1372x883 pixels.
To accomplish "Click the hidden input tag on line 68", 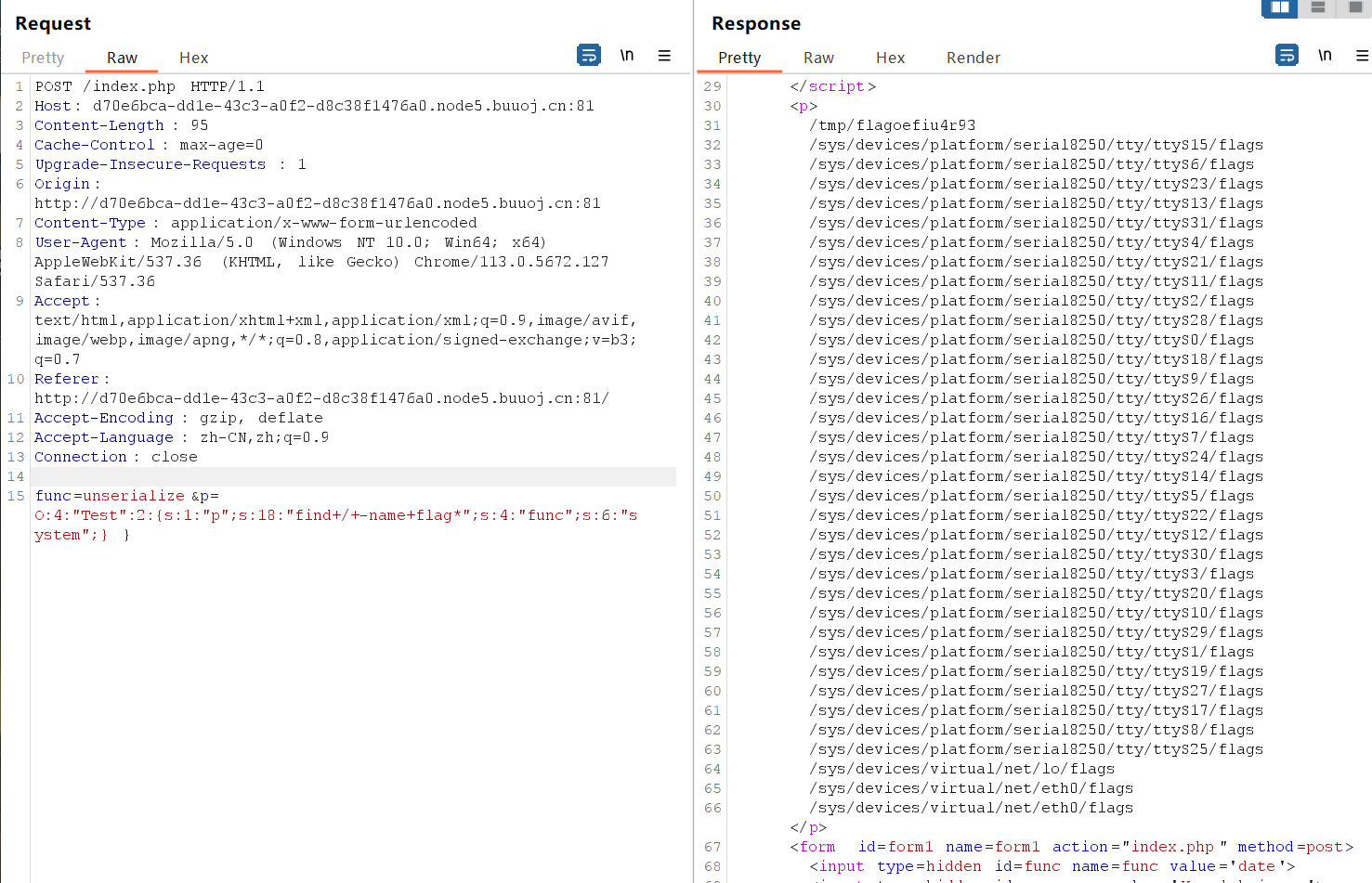I will pos(1052,866).
